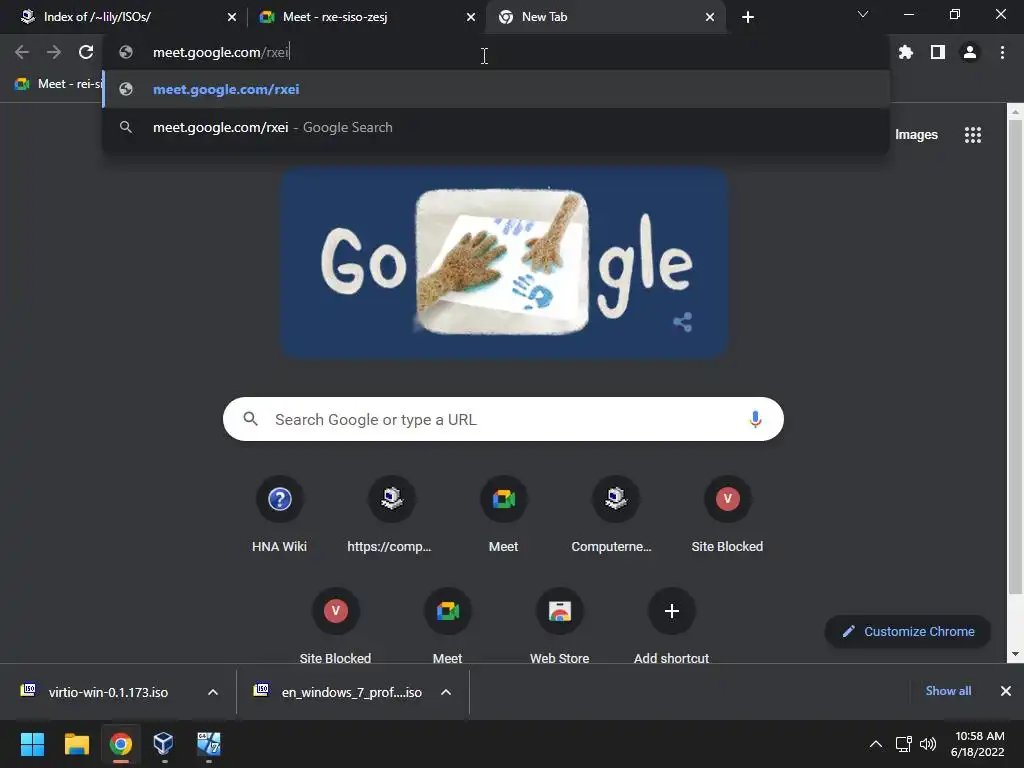The image size is (1024, 768).
Task: Close the Meet - rxe-siso-zesj tab
Action: point(471,17)
